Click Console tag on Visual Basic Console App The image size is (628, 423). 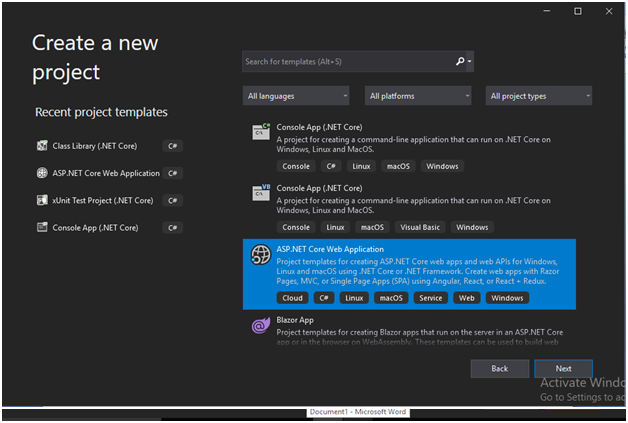296,227
